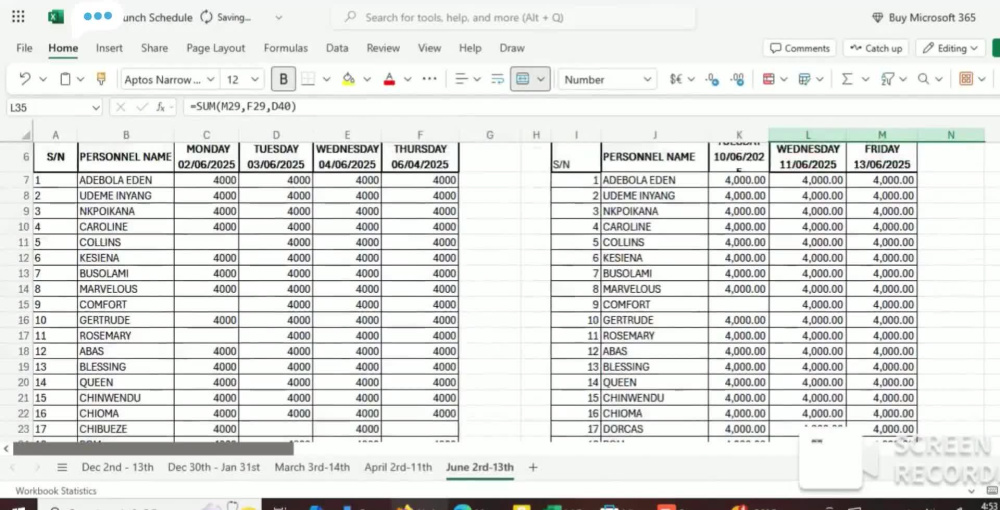
Task: Open the March 3rd-14th sheet
Action: [312, 467]
